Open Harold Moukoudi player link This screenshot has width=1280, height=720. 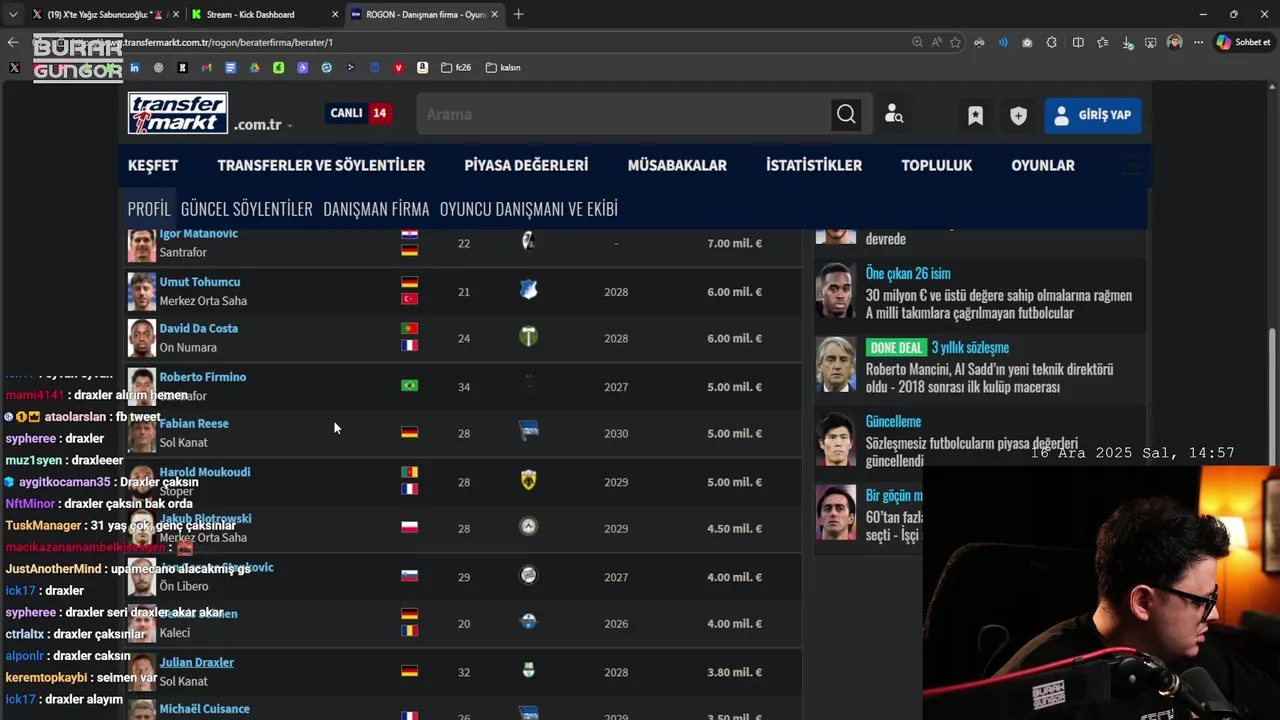point(205,472)
